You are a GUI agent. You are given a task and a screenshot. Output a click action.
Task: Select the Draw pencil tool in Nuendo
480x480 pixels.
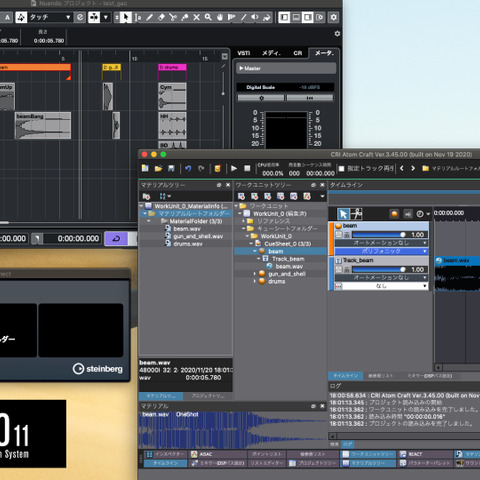(149, 17)
